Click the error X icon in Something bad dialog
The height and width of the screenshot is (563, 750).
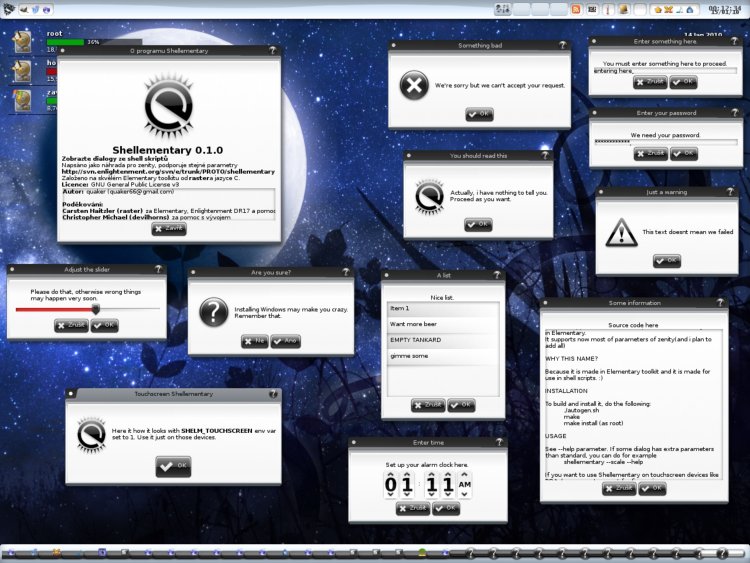[x=414, y=85]
